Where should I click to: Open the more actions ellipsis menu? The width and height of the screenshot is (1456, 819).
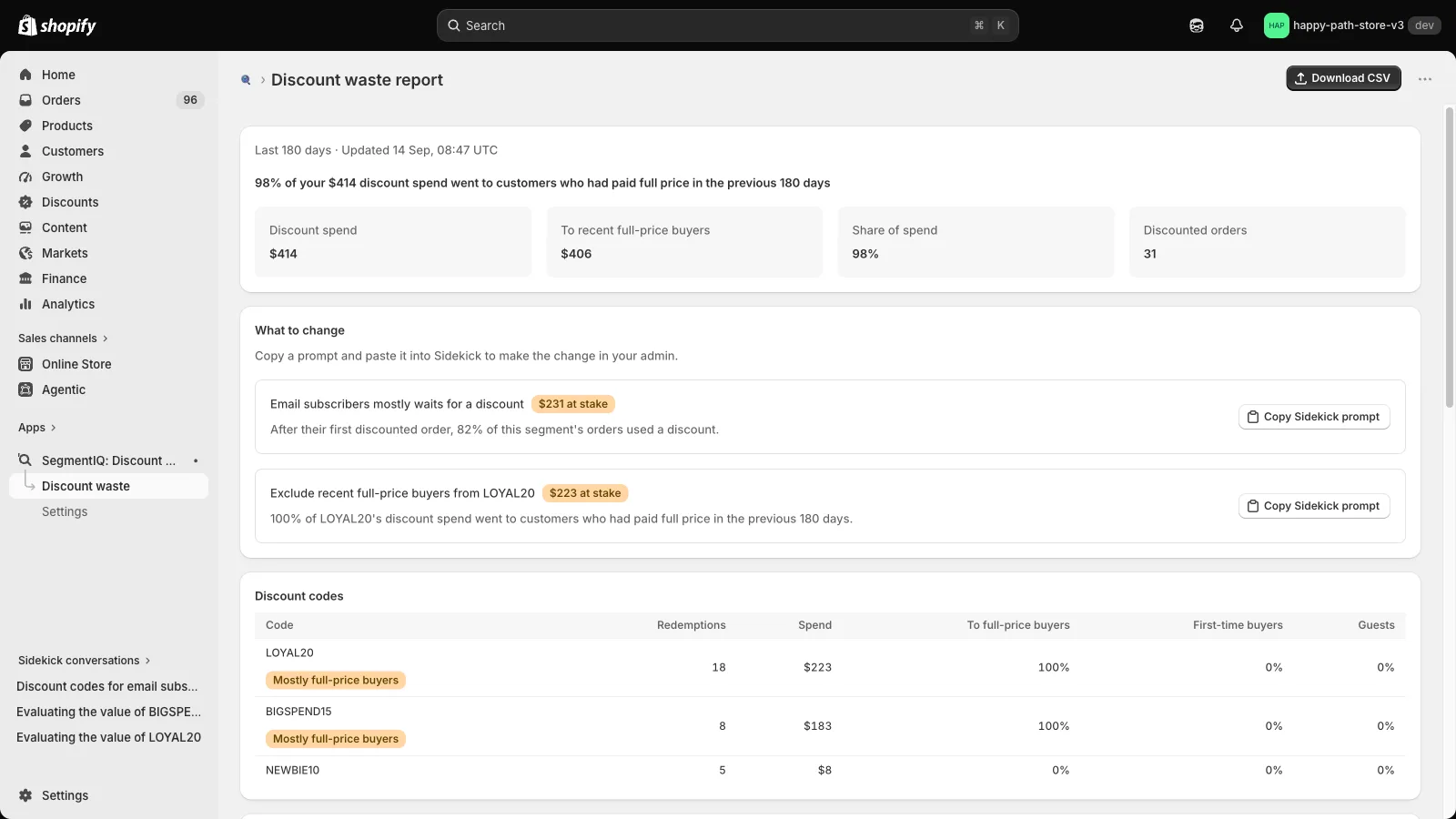(x=1425, y=79)
